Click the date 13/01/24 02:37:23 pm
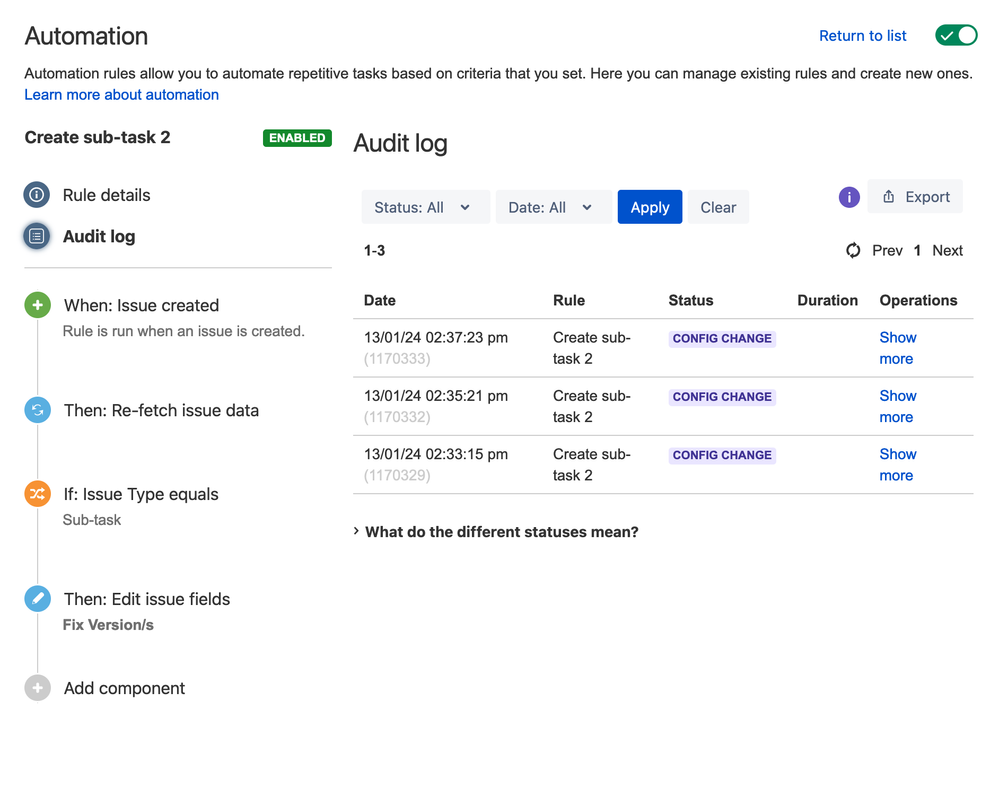999x806 pixels. [436, 338]
